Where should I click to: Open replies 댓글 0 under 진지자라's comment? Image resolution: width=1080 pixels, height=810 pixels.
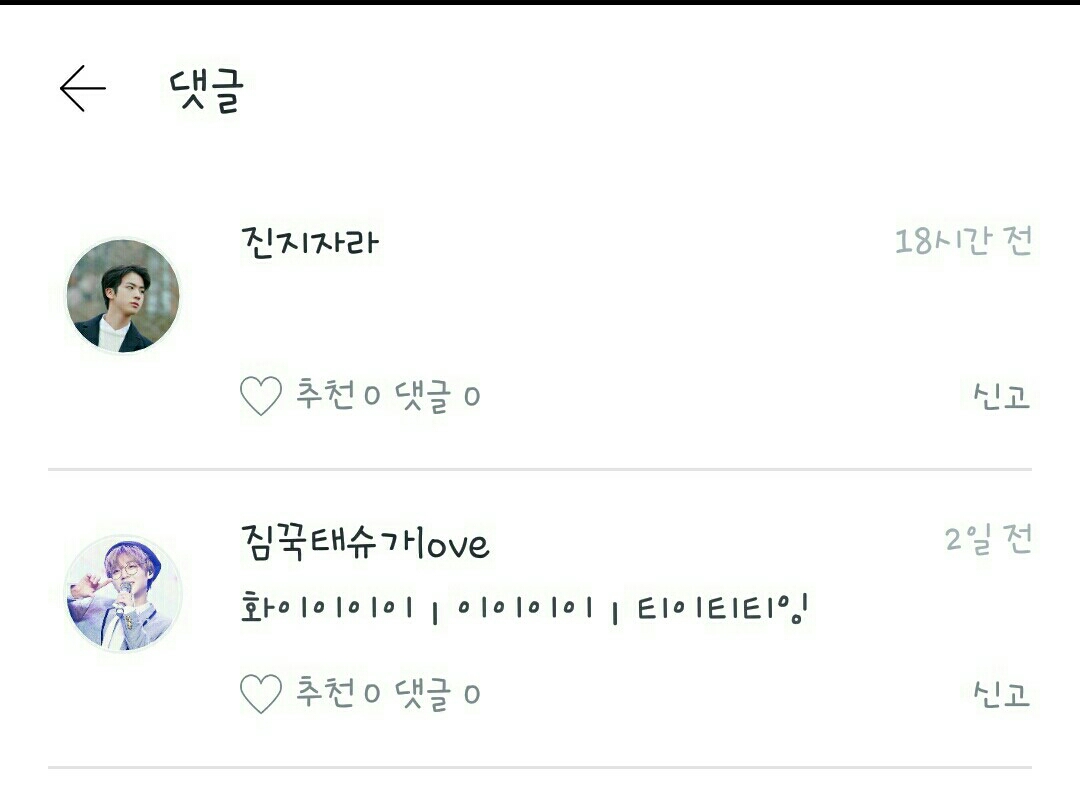pos(437,396)
